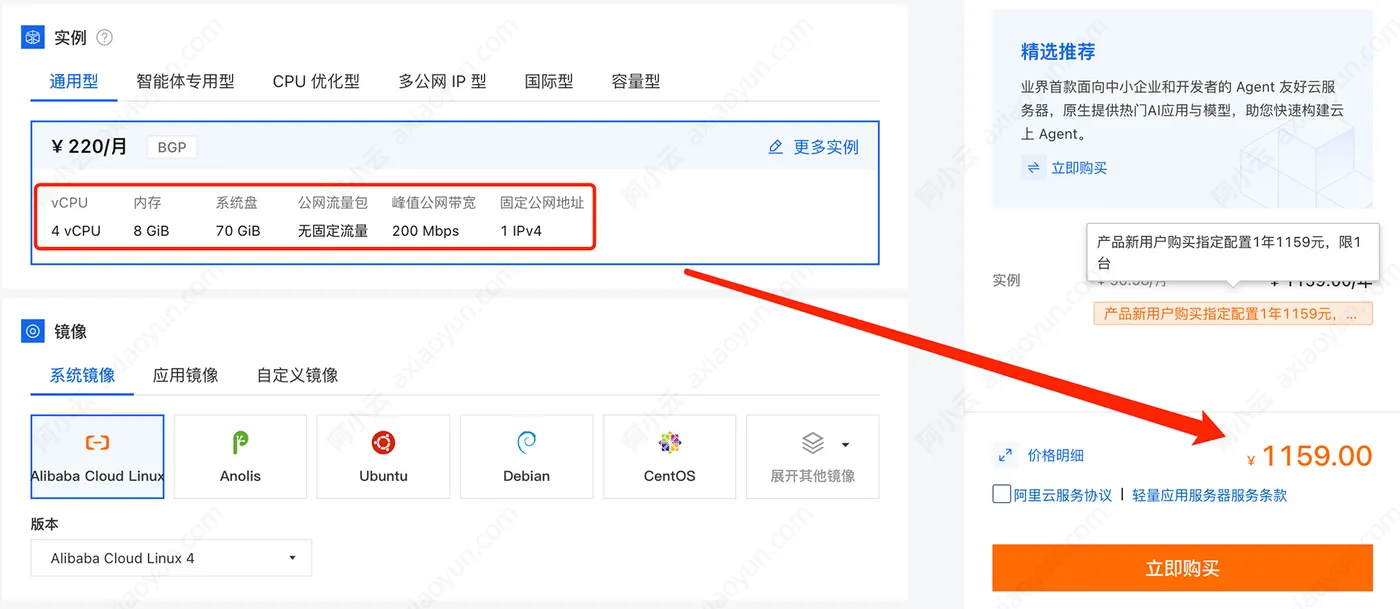Click the expand icon next to 价格明细

(1005, 455)
